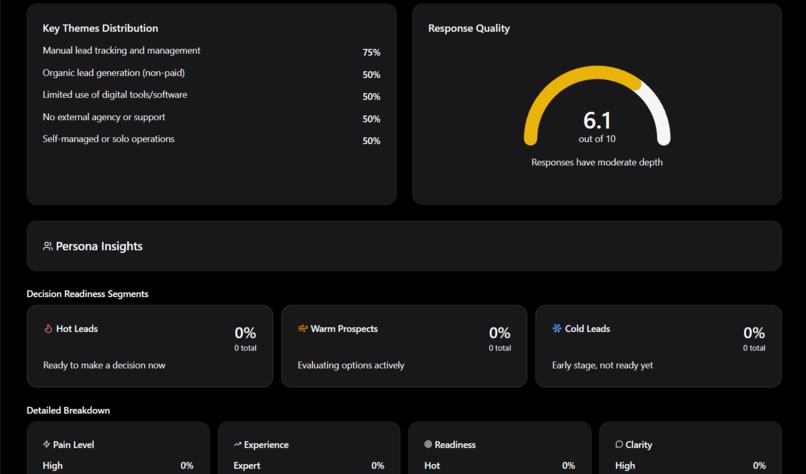Click the 0% value for Pain Level High
This screenshot has width=806, height=474.
[187, 466]
